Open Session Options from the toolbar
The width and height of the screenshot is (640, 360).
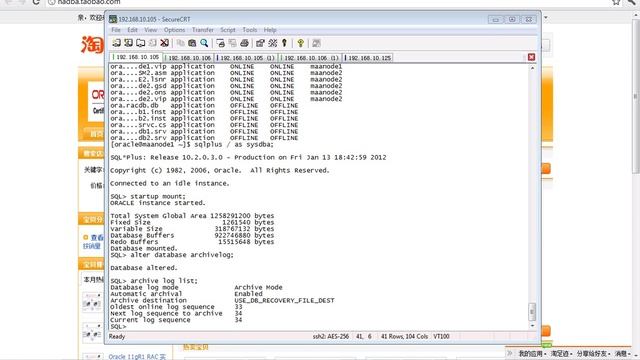260,43
